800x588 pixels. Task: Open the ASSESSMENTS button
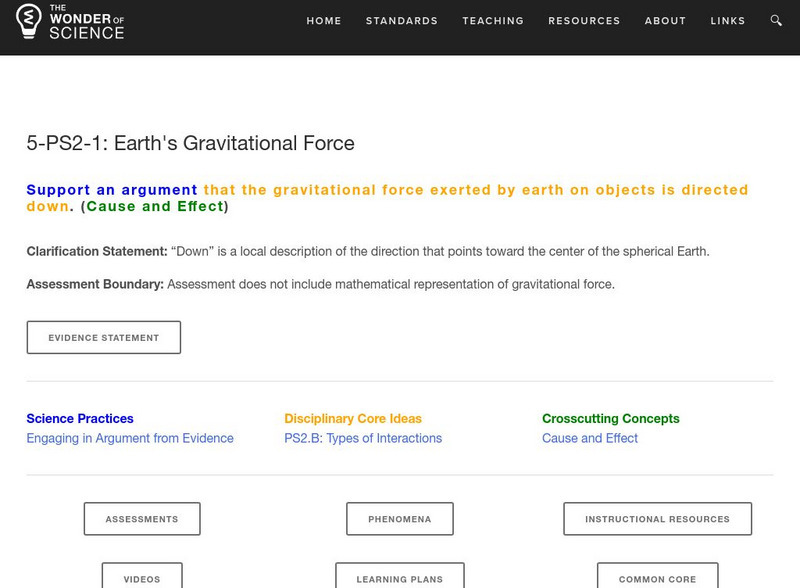[x=141, y=519]
